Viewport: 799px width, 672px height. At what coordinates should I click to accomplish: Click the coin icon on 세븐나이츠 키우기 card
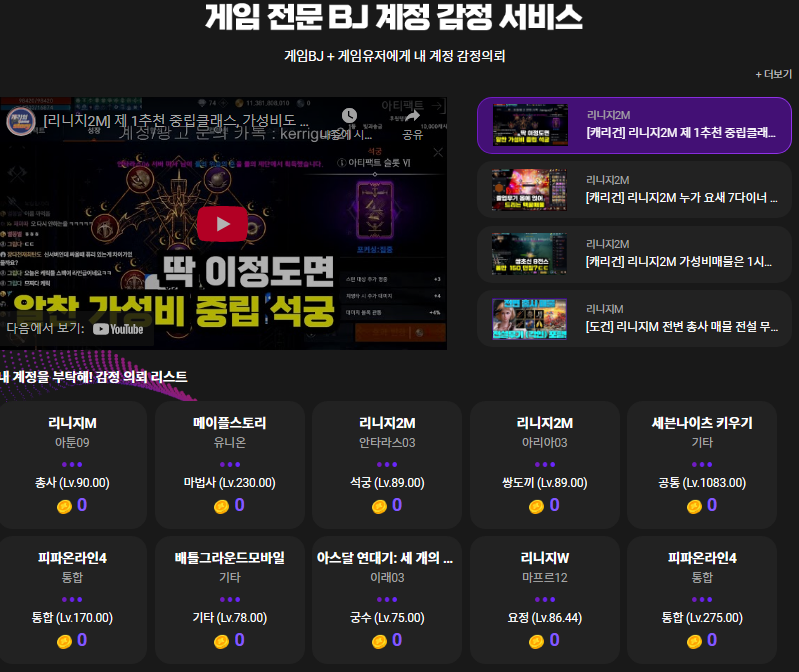[x=695, y=507]
